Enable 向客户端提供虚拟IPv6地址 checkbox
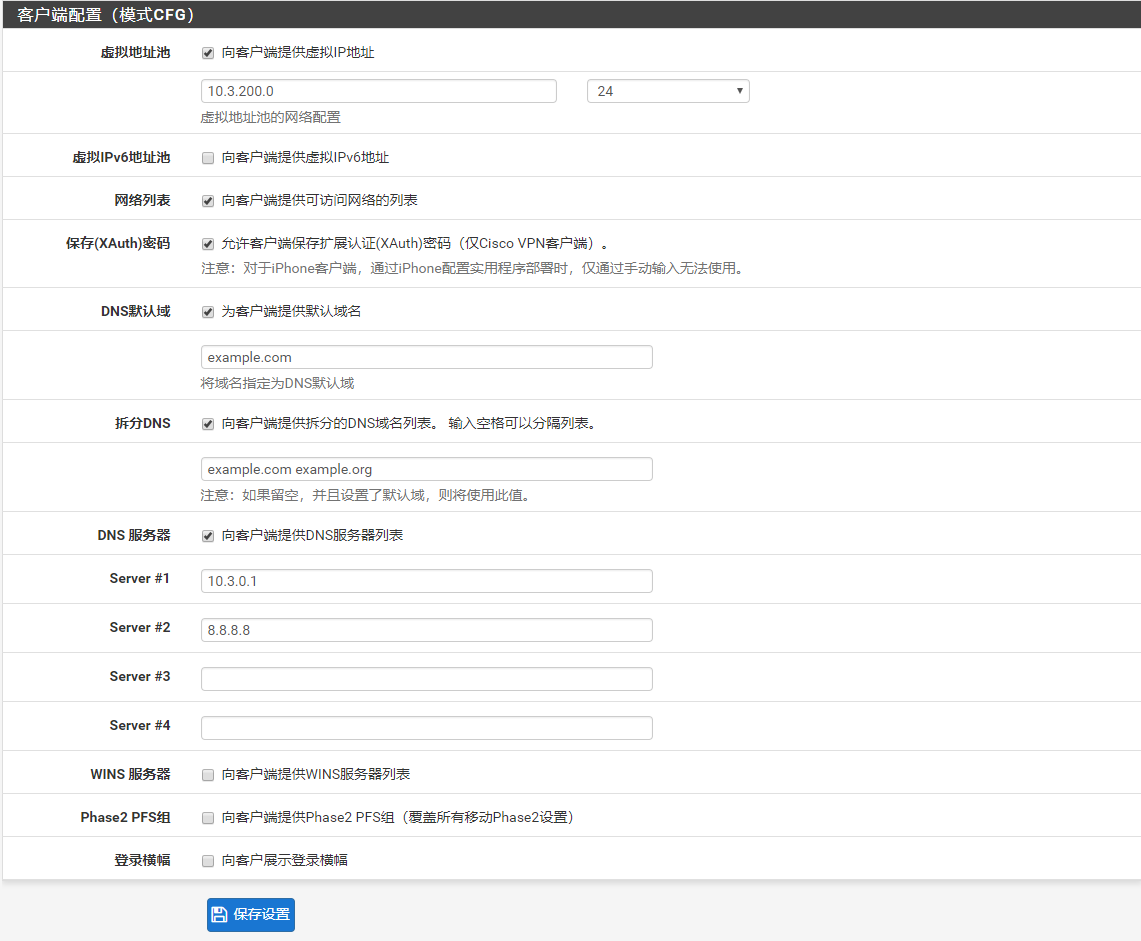1141x941 pixels. coord(208,157)
